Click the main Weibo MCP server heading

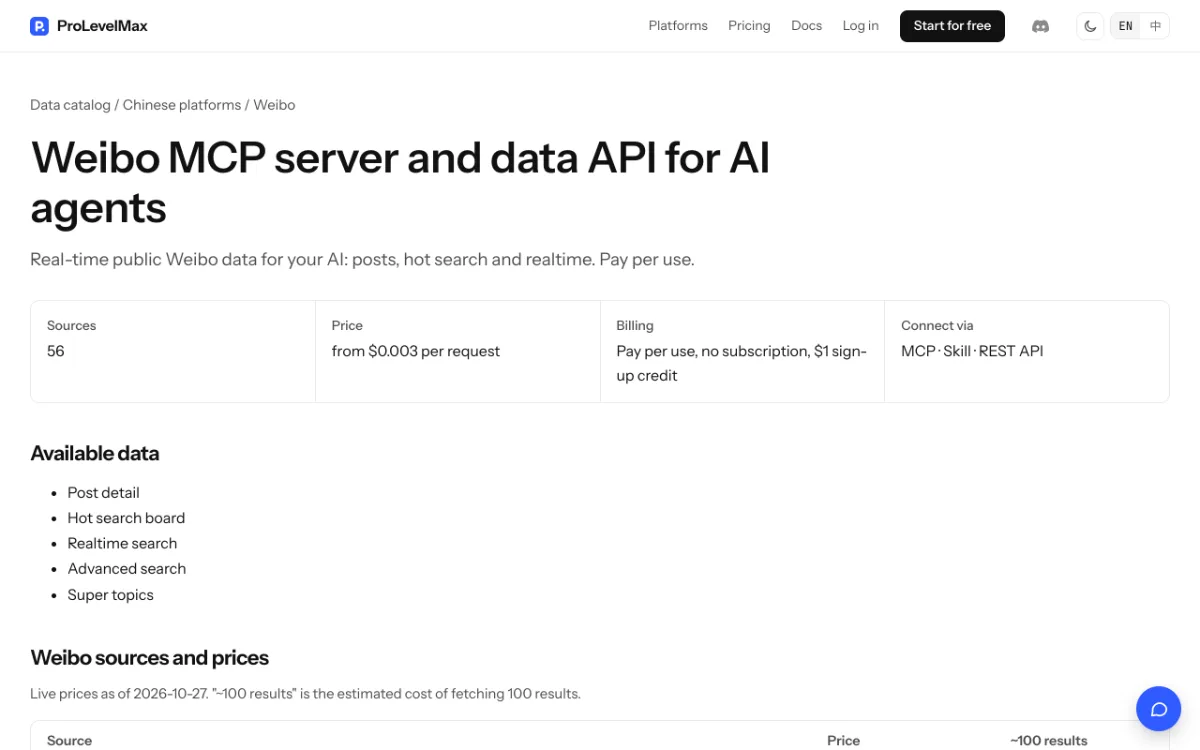click(x=400, y=183)
